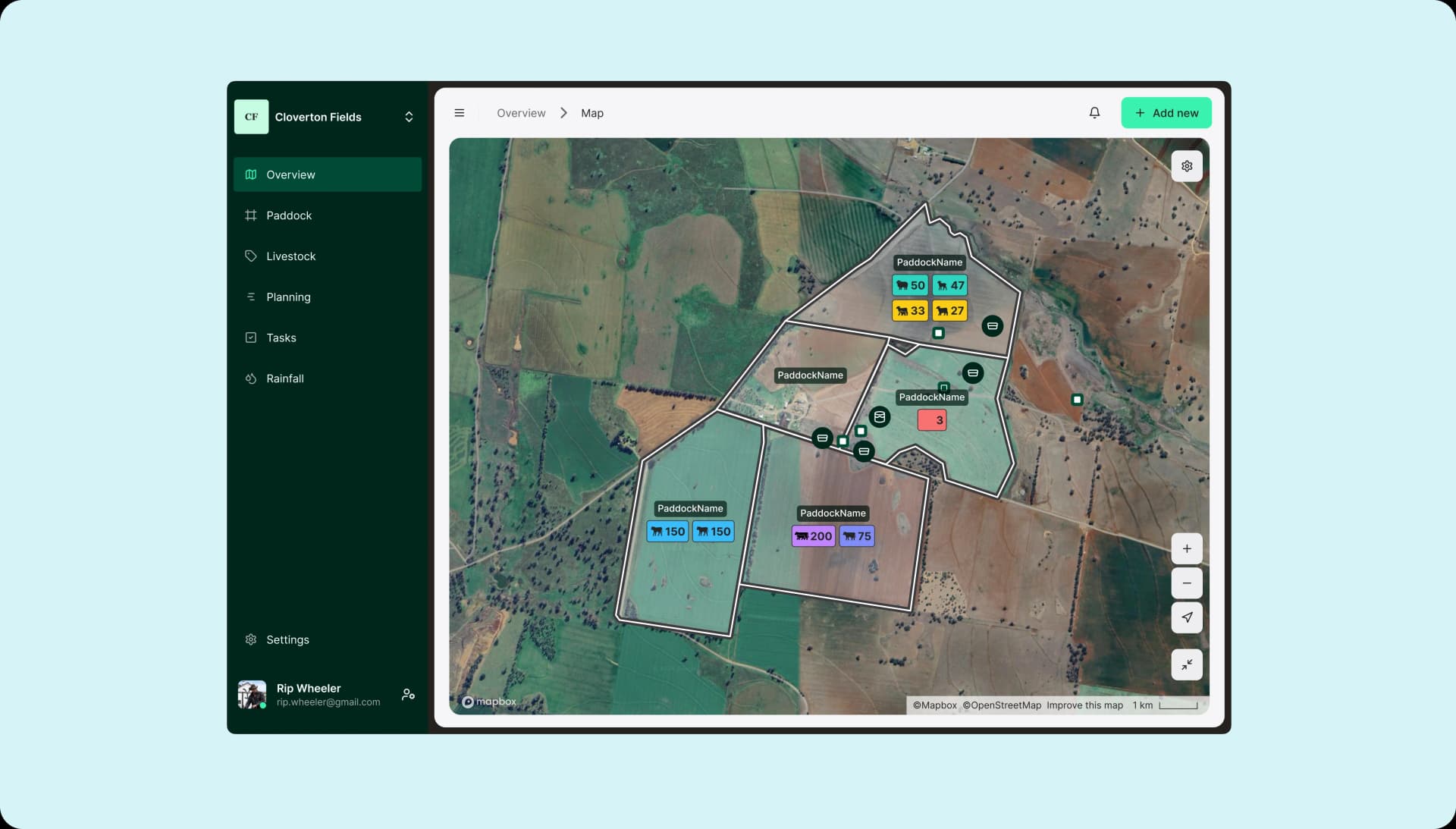Open the Mapbox logo link

coord(489,702)
